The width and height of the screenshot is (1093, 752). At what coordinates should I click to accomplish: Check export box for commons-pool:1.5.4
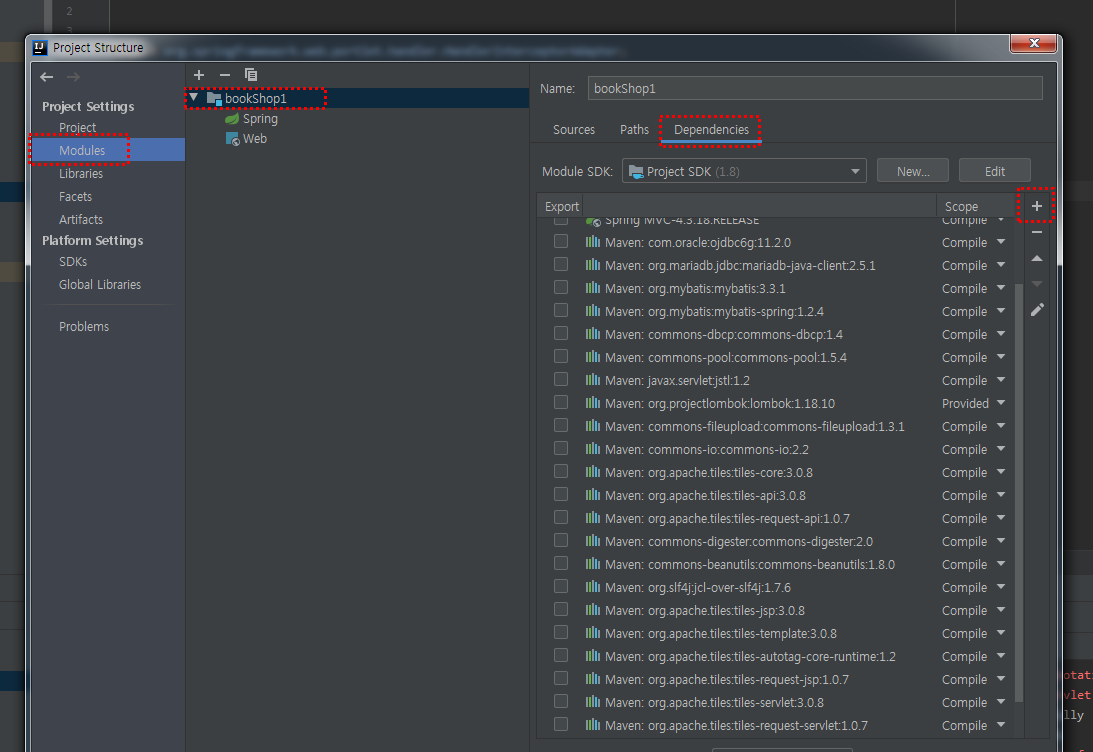pos(560,356)
